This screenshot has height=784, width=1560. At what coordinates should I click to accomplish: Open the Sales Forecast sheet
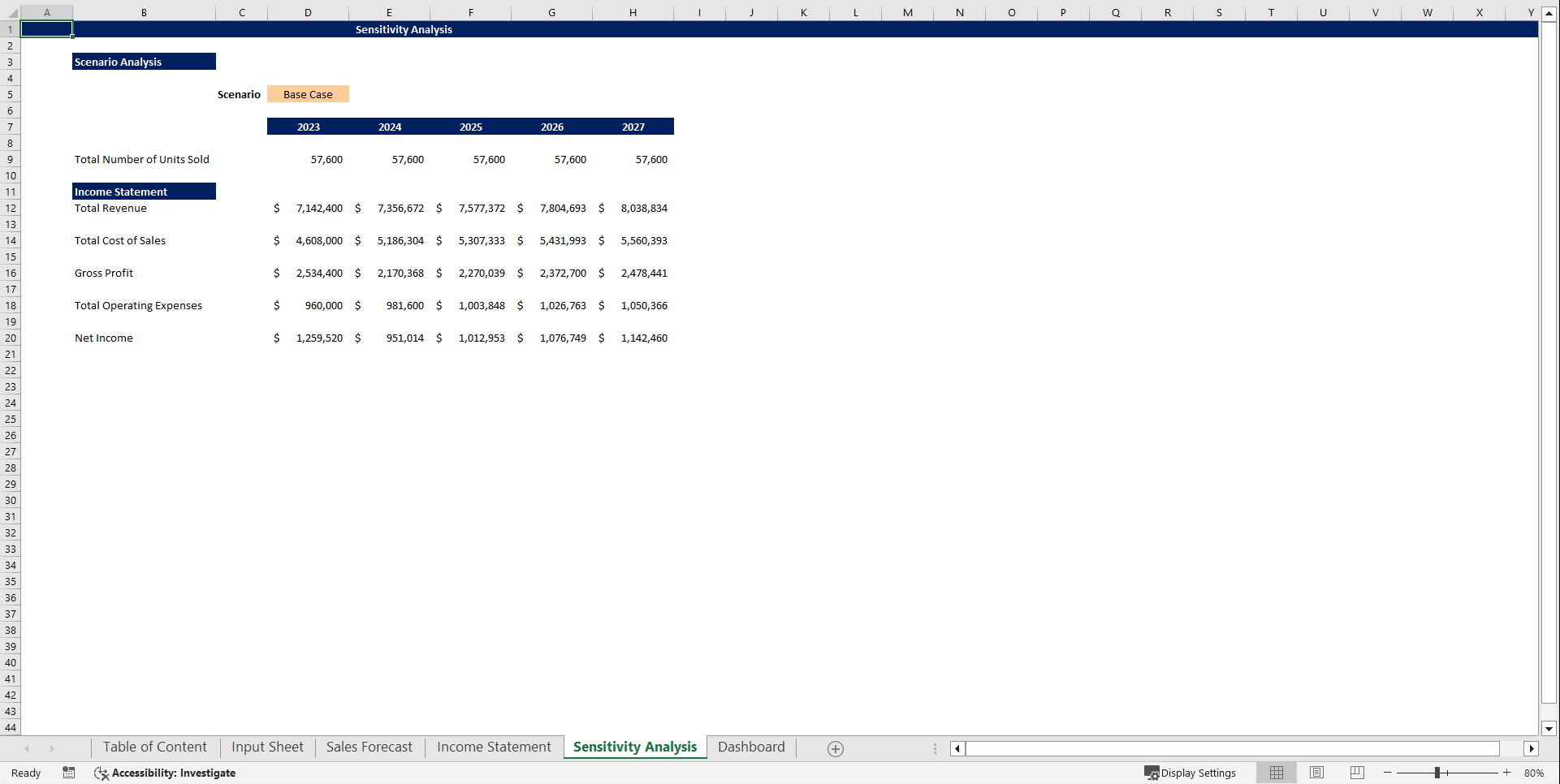[x=369, y=747]
